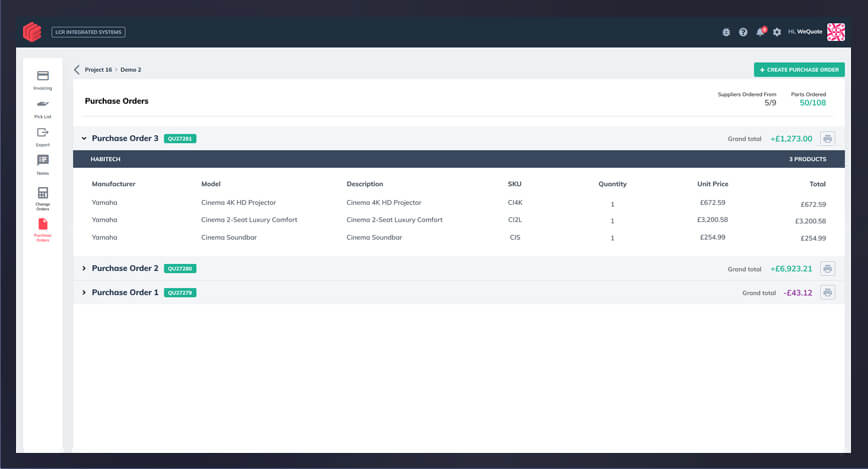This screenshot has height=469, width=868.
Task: Click printer icon for Purchase Order 1
Action: pyautogui.click(x=827, y=292)
